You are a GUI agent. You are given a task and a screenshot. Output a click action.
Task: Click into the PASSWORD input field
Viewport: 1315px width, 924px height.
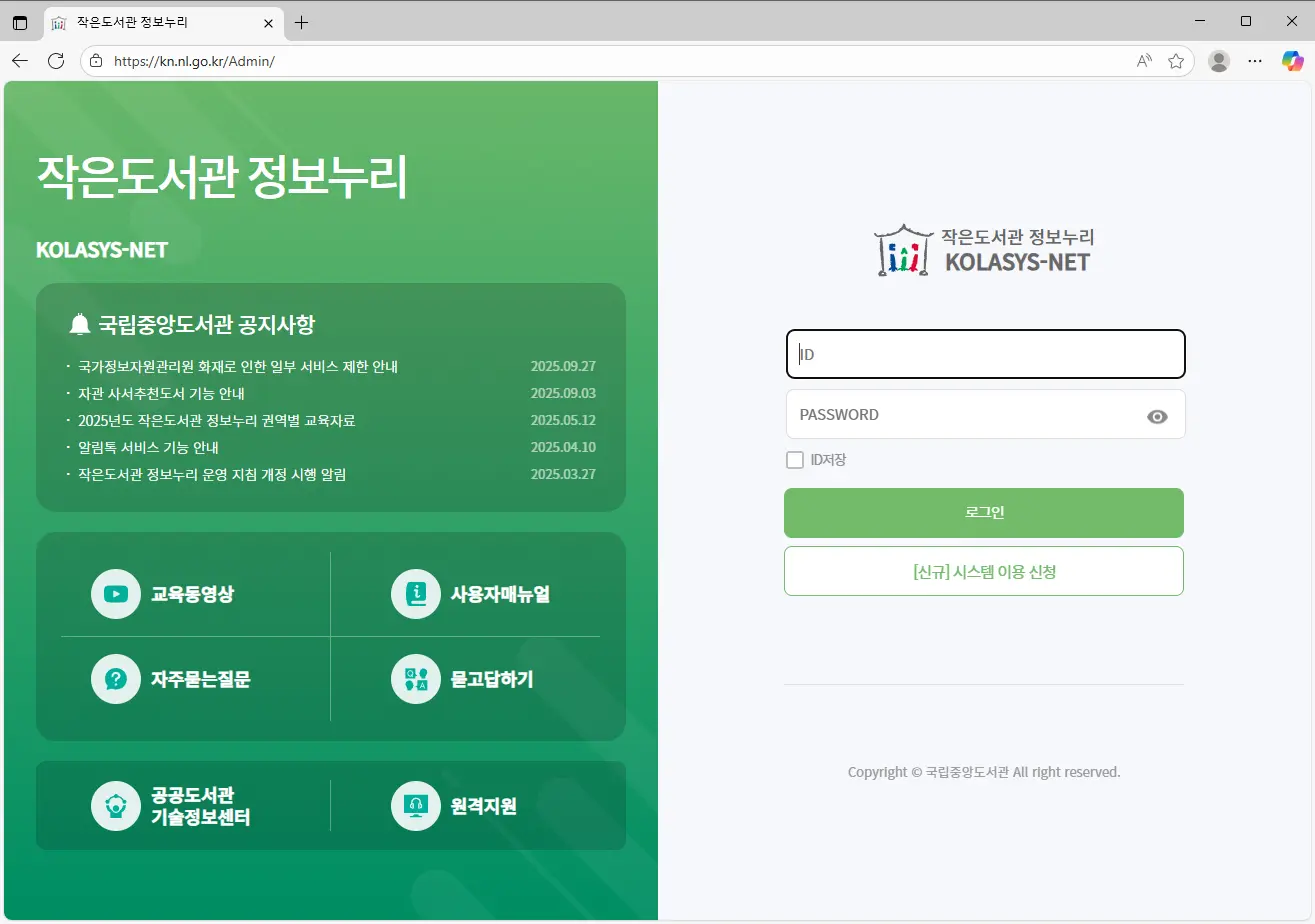tap(960, 415)
